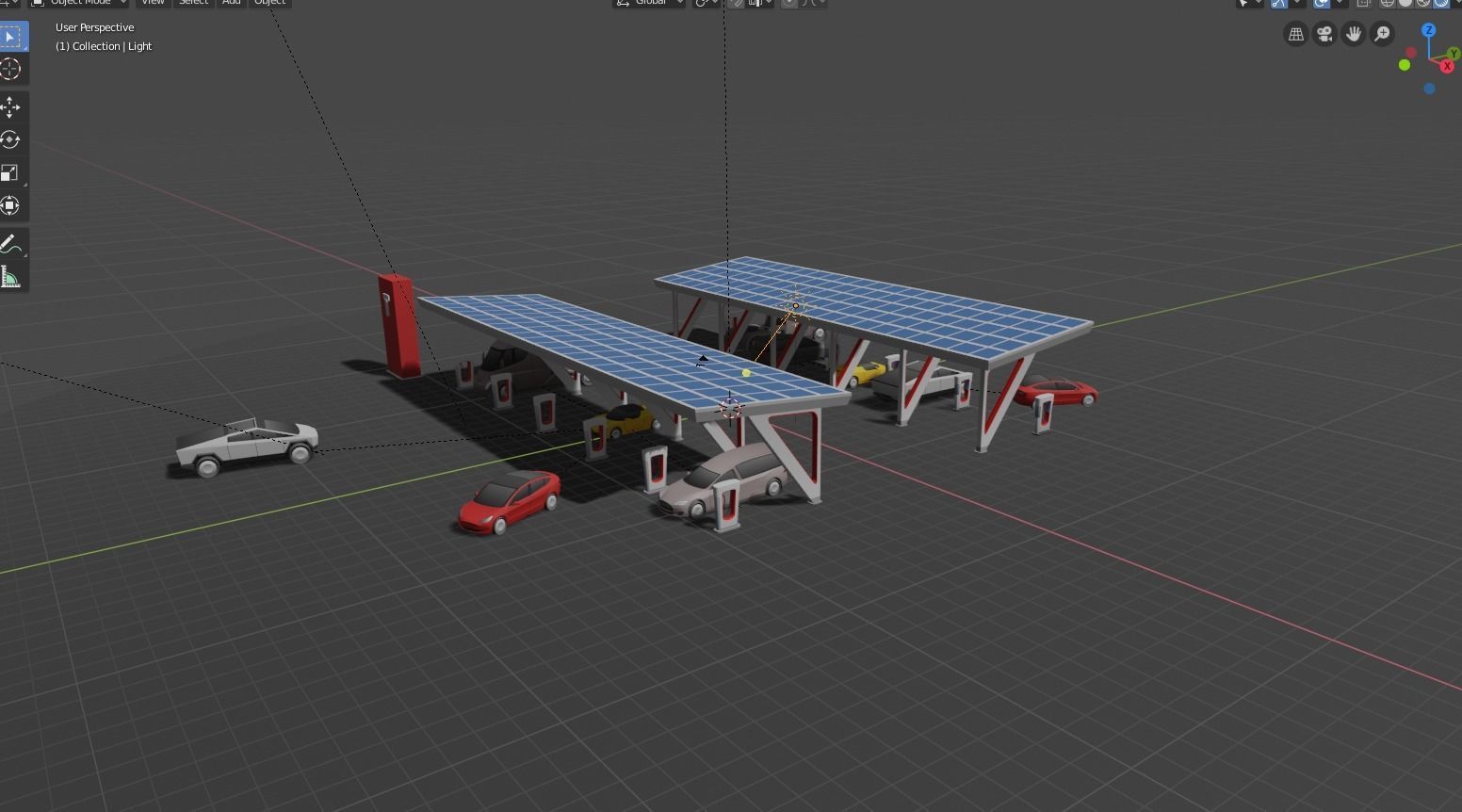
Task: Open the pivot point dropdown
Action: (x=707, y=3)
